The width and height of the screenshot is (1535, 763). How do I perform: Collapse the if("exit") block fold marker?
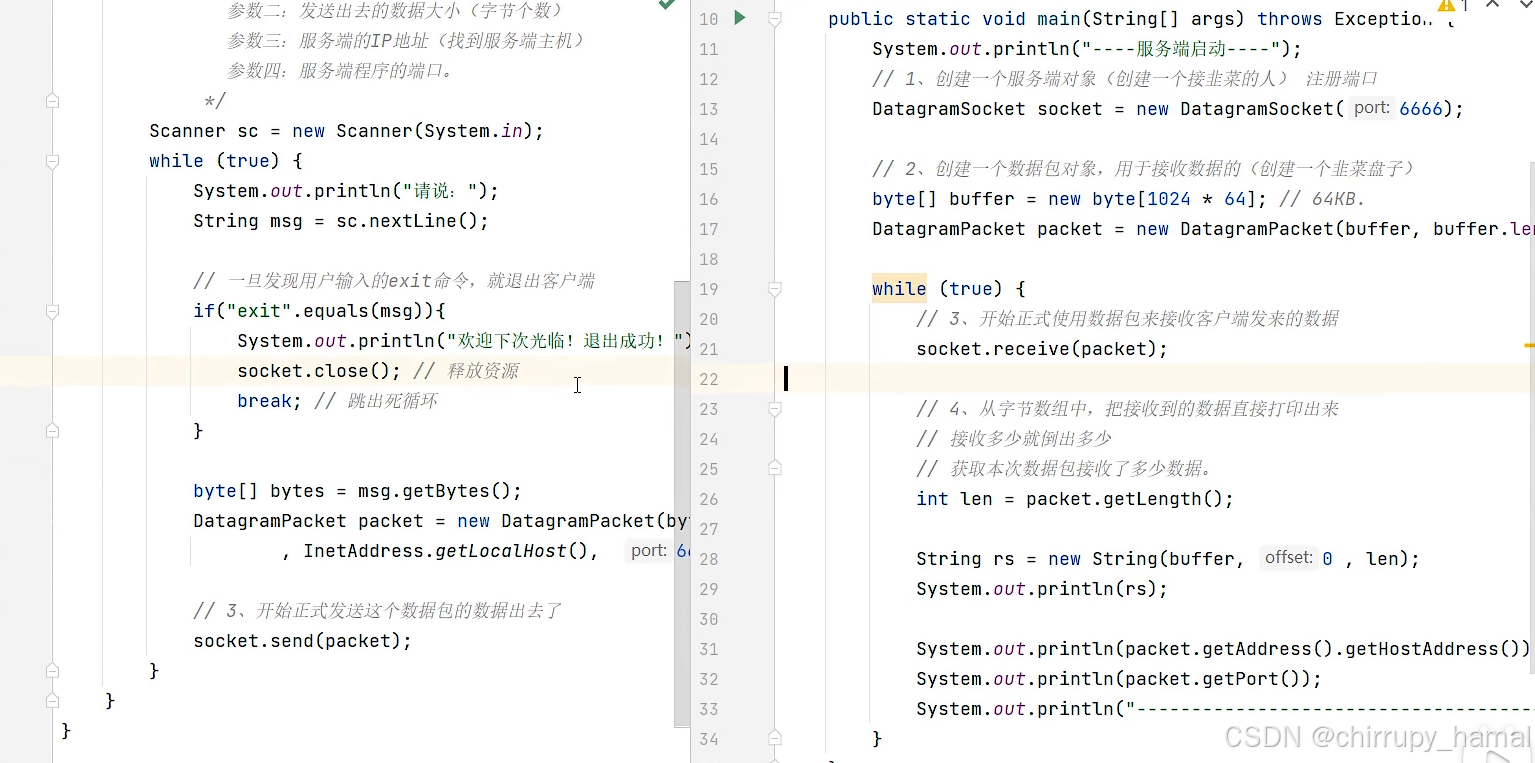pyautogui.click(x=52, y=311)
